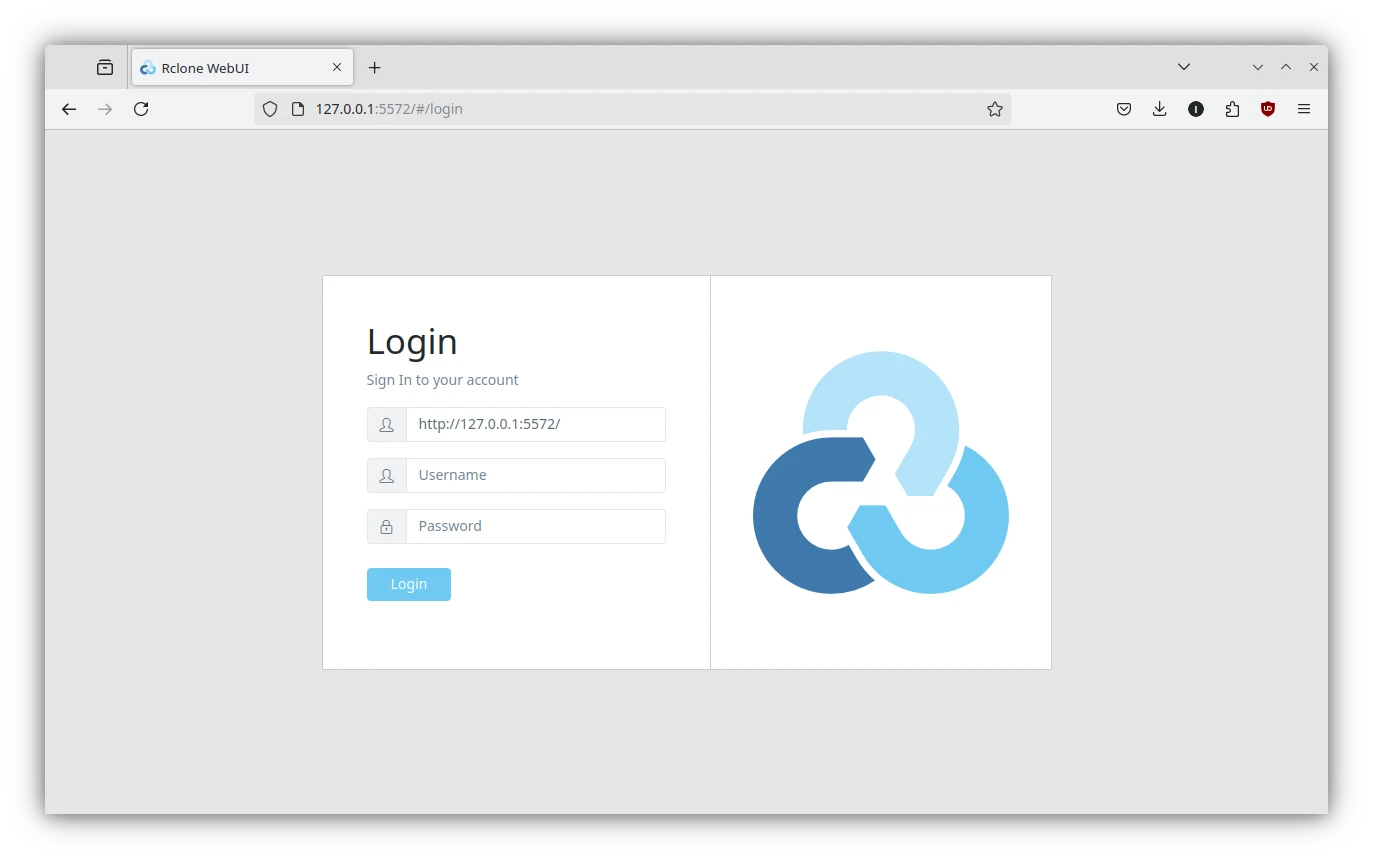Open the Extensions puzzle menu
The height and width of the screenshot is (859, 1373).
tap(1232, 109)
